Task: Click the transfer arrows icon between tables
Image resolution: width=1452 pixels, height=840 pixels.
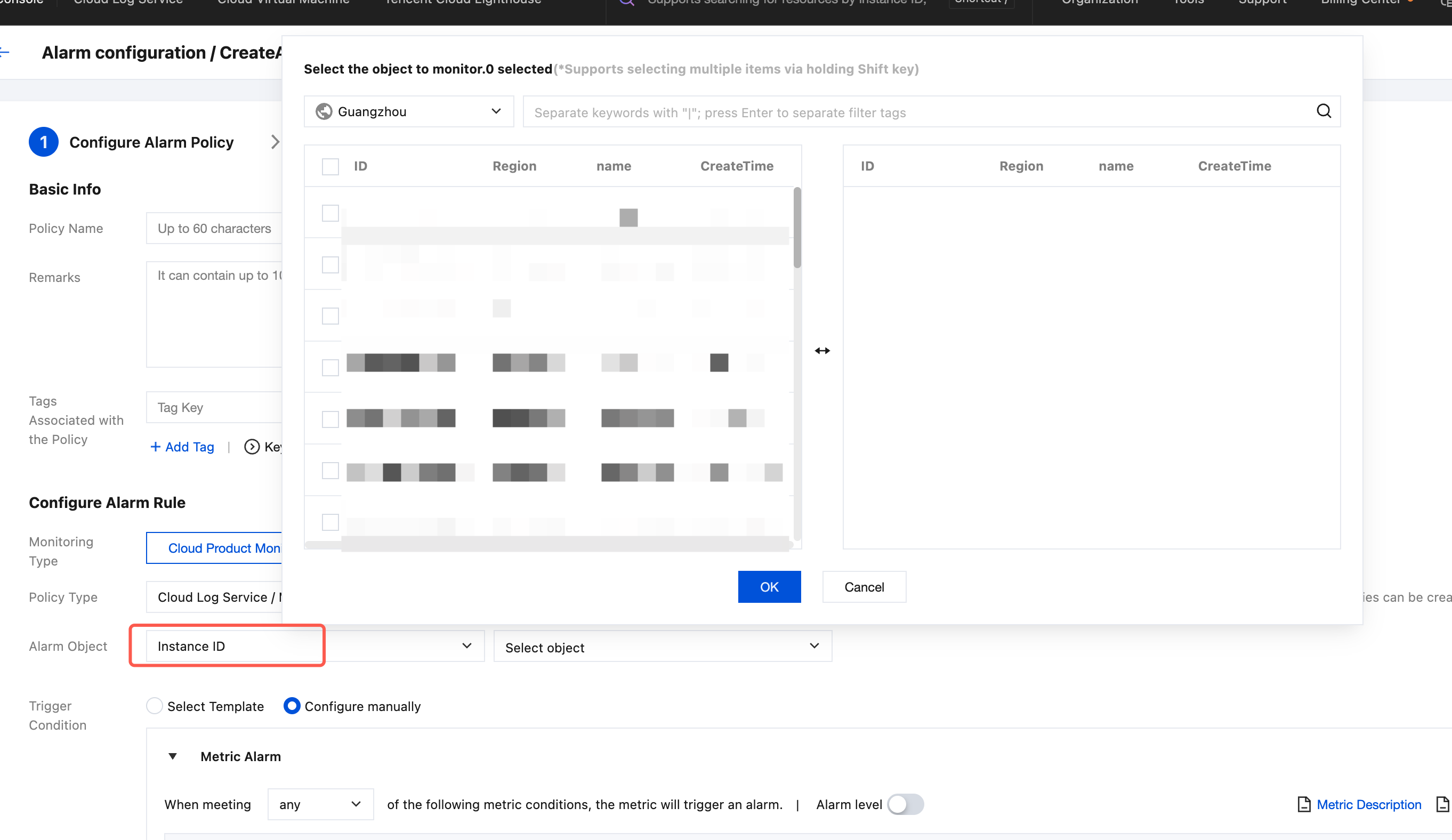Action: pos(822,350)
